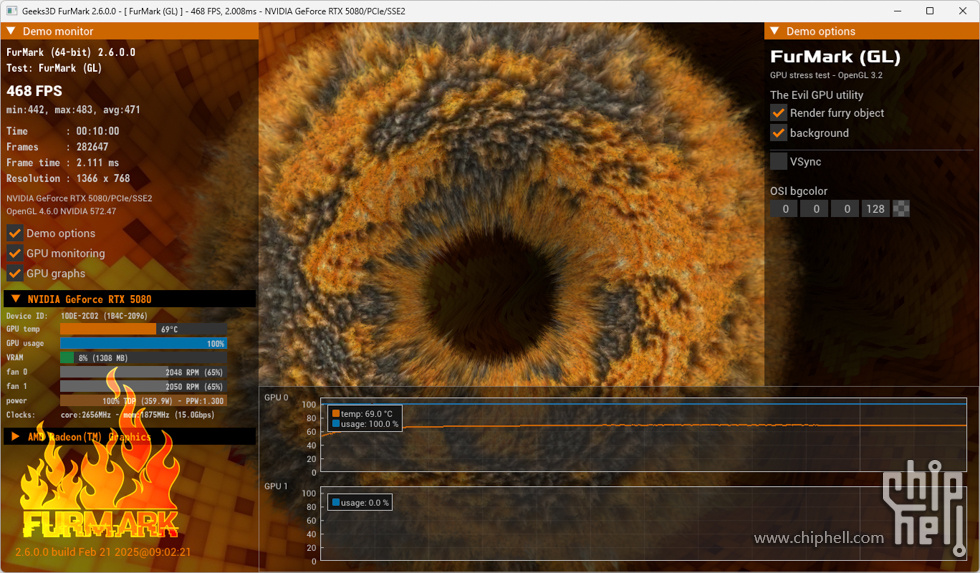Click the Frame time 2.111 ms value
The width and height of the screenshot is (980, 573).
pos(98,162)
